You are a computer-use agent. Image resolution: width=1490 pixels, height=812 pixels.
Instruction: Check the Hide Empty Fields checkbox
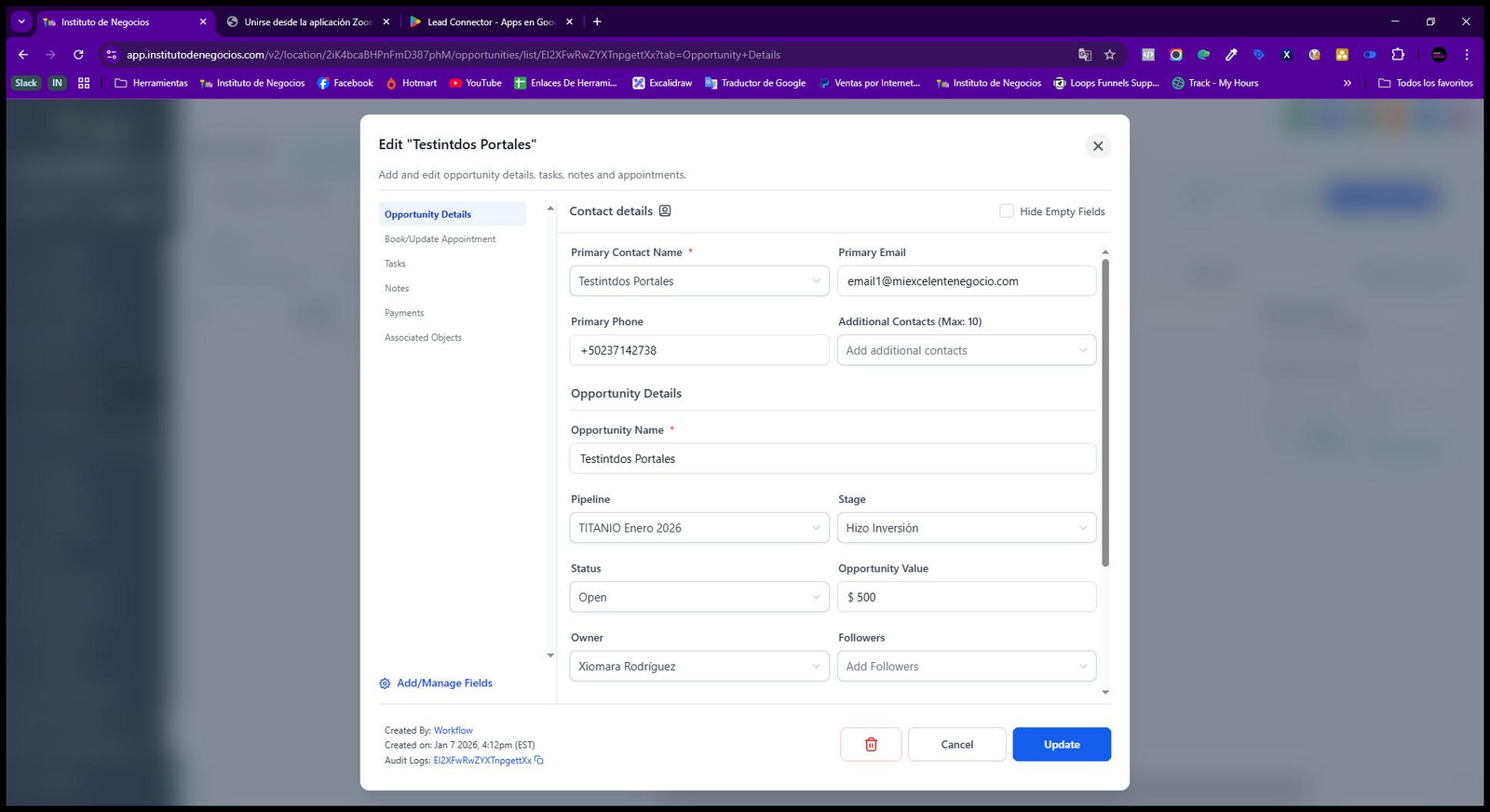coord(1007,211)
